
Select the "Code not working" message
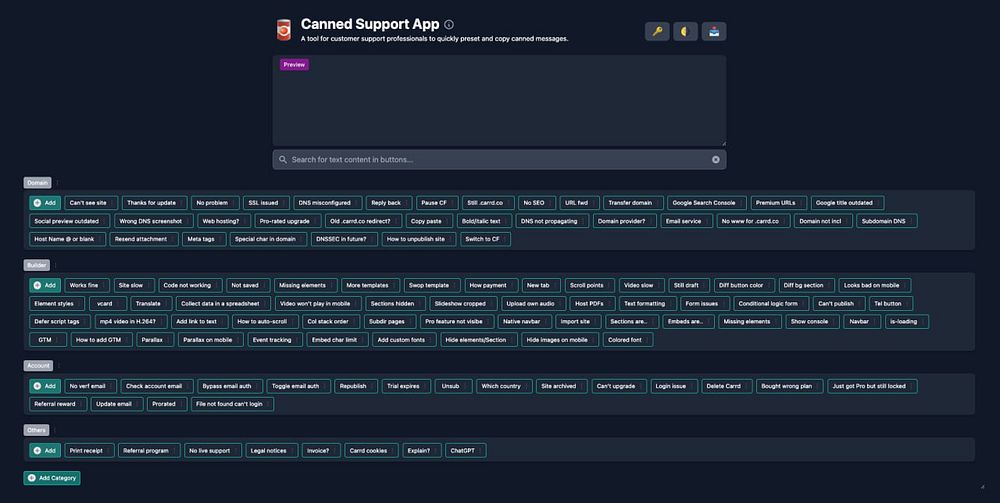[x=190, y=285]
